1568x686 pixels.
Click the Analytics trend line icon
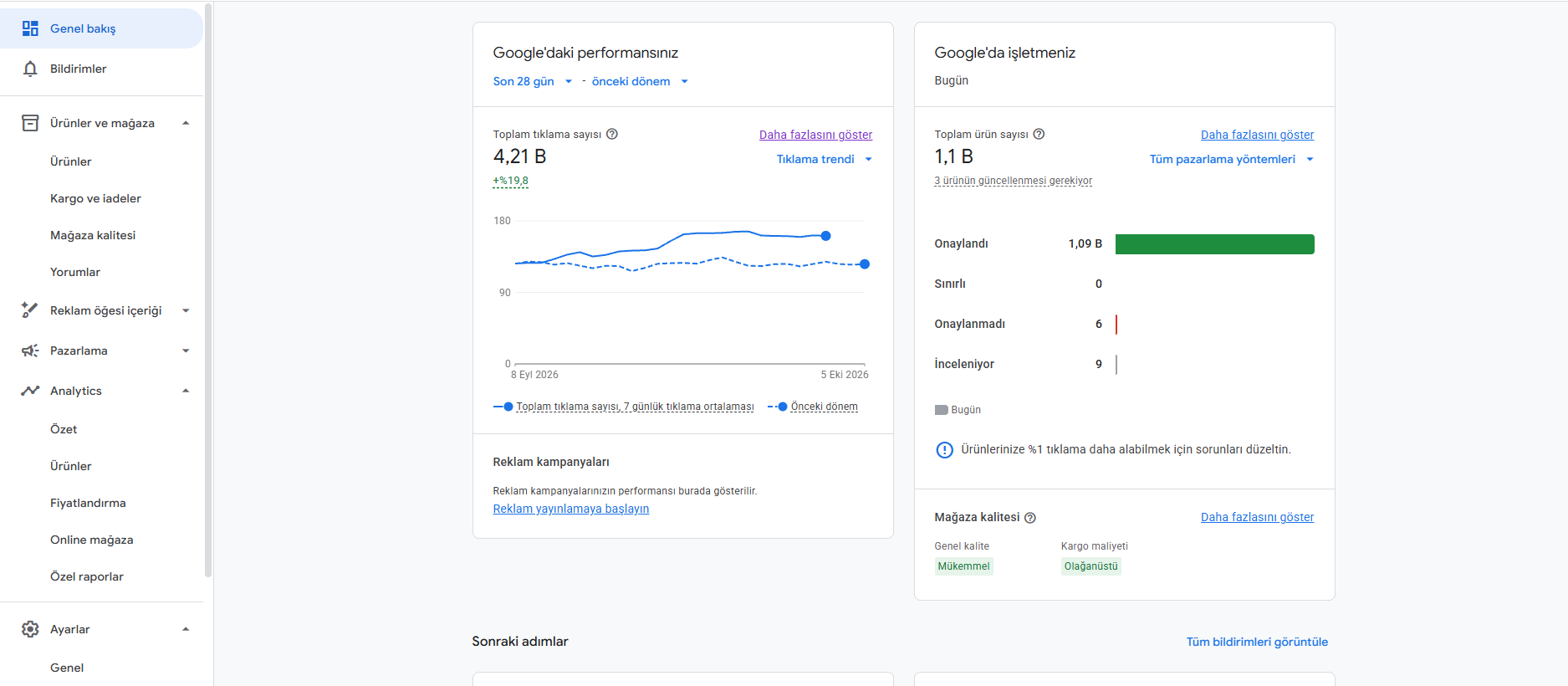30,391
